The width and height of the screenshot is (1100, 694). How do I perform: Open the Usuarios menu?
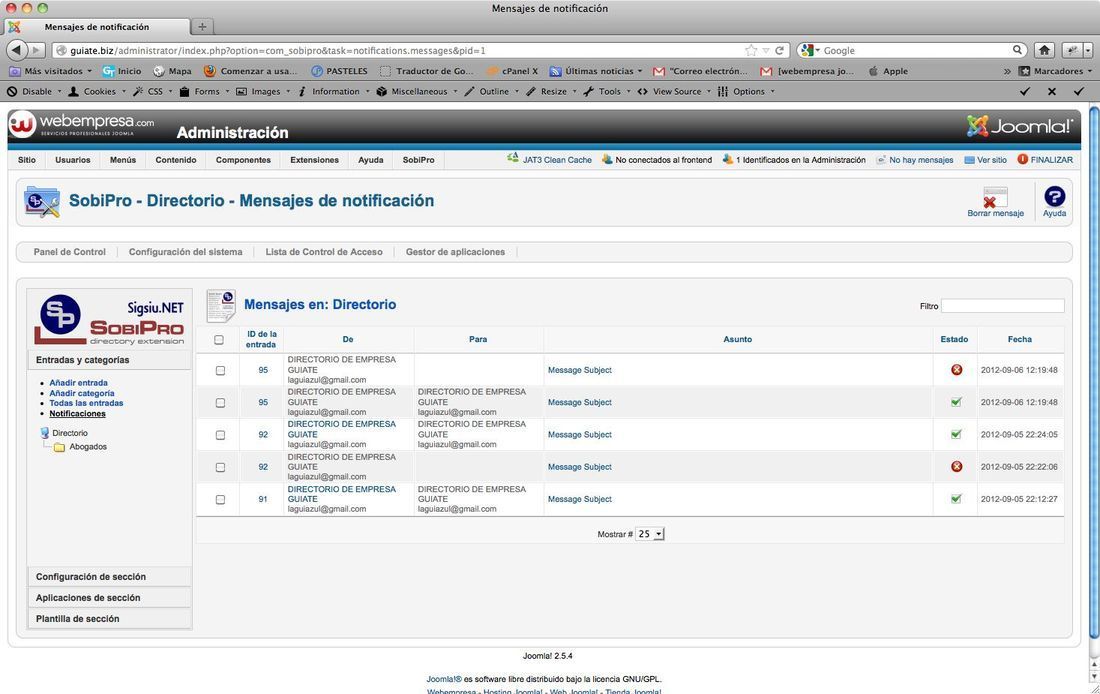coord(73,160)
